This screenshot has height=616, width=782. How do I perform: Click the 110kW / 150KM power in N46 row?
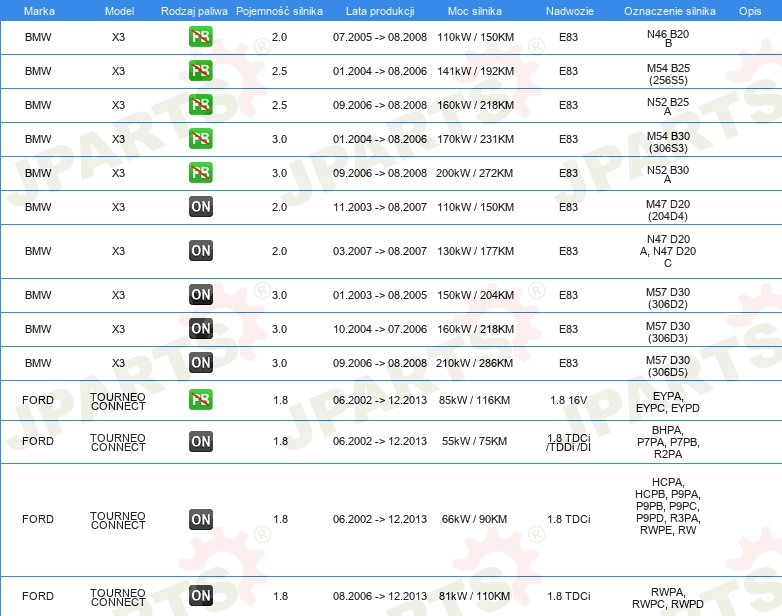tap(475, 37)
